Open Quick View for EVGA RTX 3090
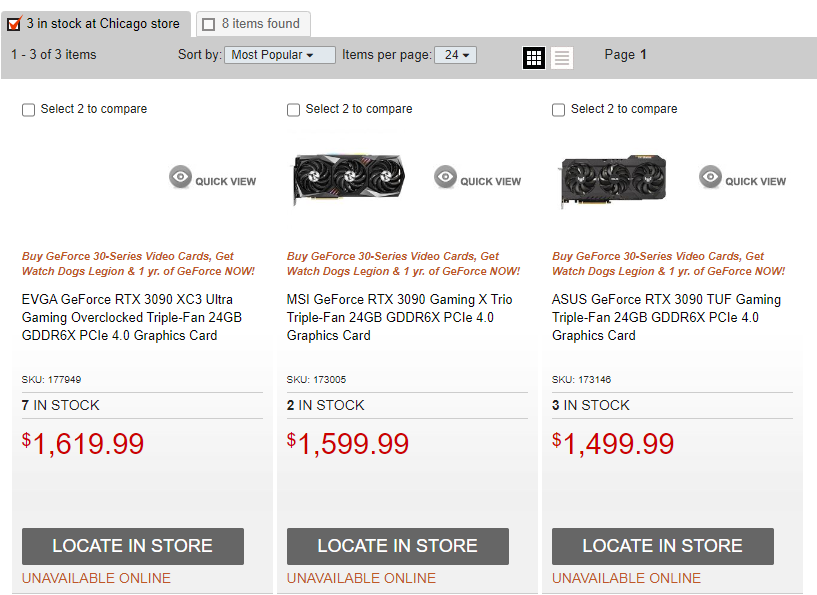 click(213, 180)
